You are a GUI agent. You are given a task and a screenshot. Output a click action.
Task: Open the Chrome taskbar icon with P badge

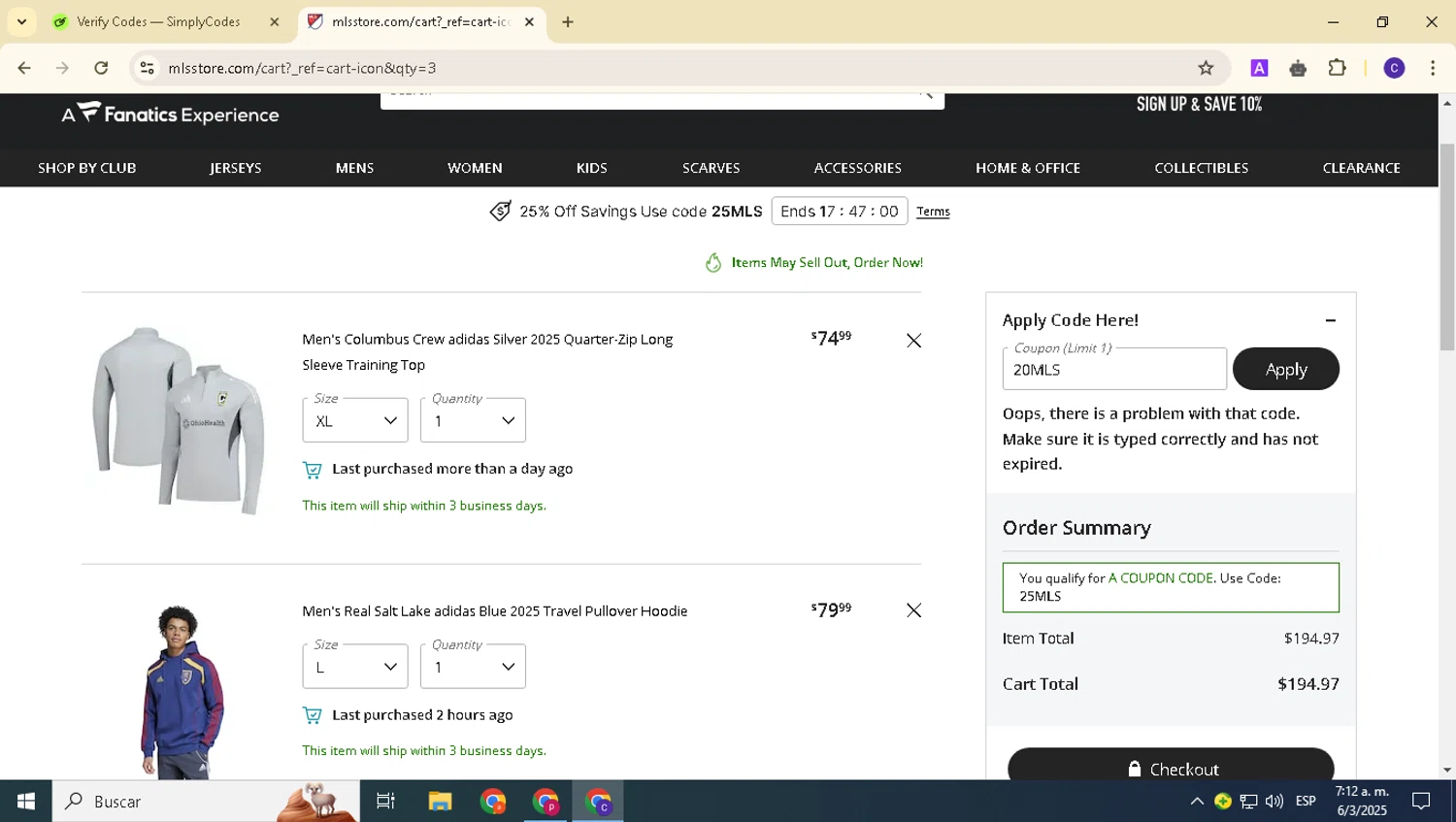[546, 802]
